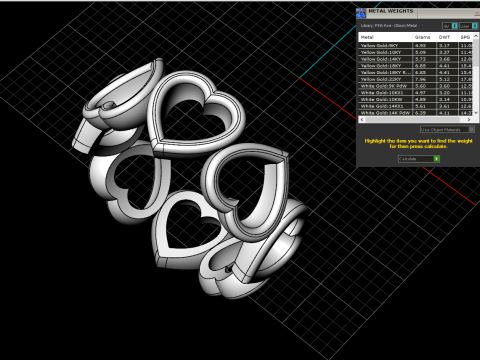The height and width of the screenshot is (360, 480).
Task: Select the Yellow Gold 10KY row
Action: (x=416, y=52)
